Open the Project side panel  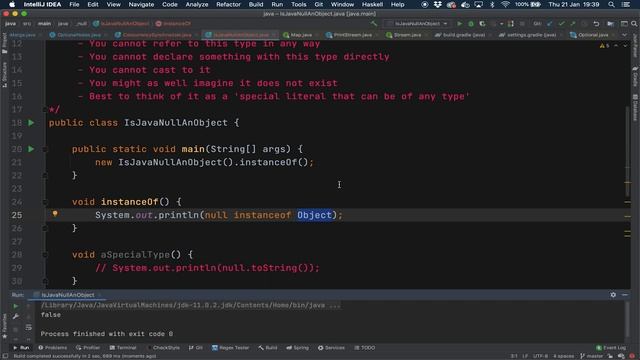tap(4, 44)
